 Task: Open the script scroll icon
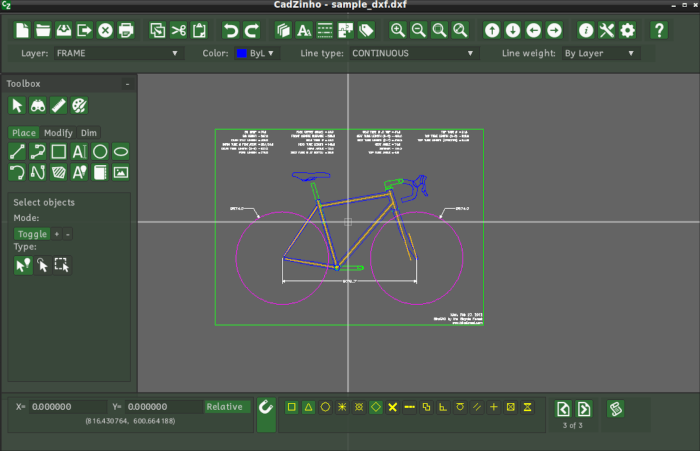[615, 409]
